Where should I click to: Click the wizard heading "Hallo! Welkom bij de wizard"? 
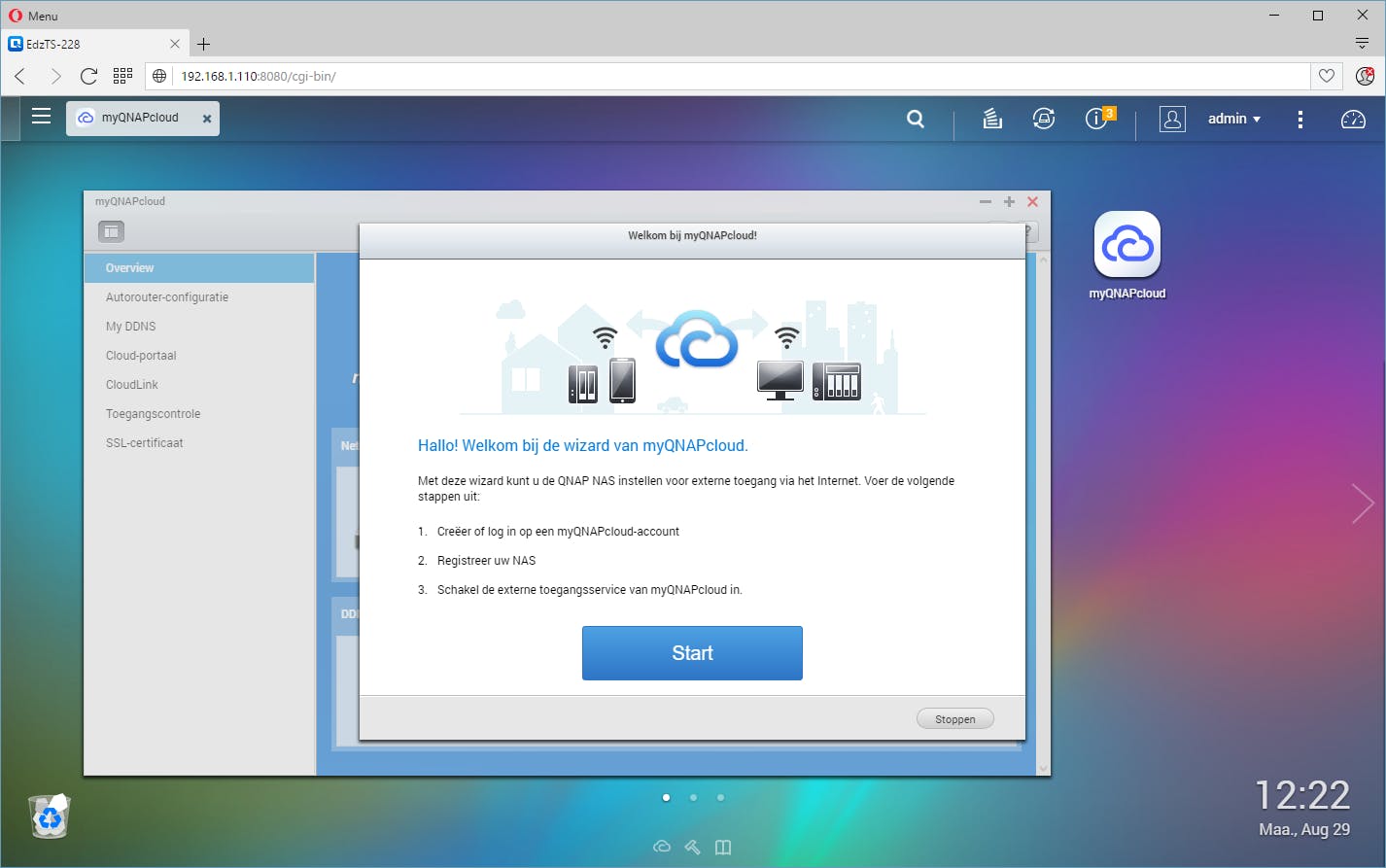[583, 446]
